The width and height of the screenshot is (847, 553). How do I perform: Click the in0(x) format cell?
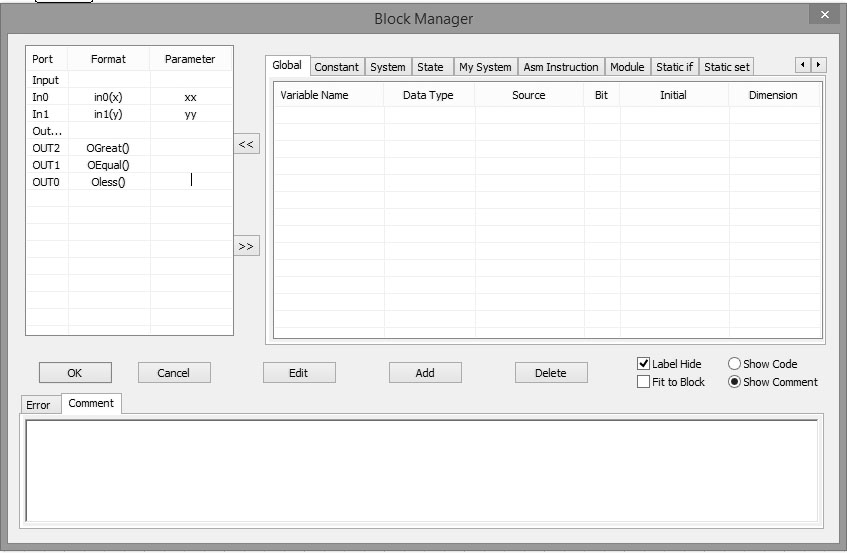(x=109, y=97)
